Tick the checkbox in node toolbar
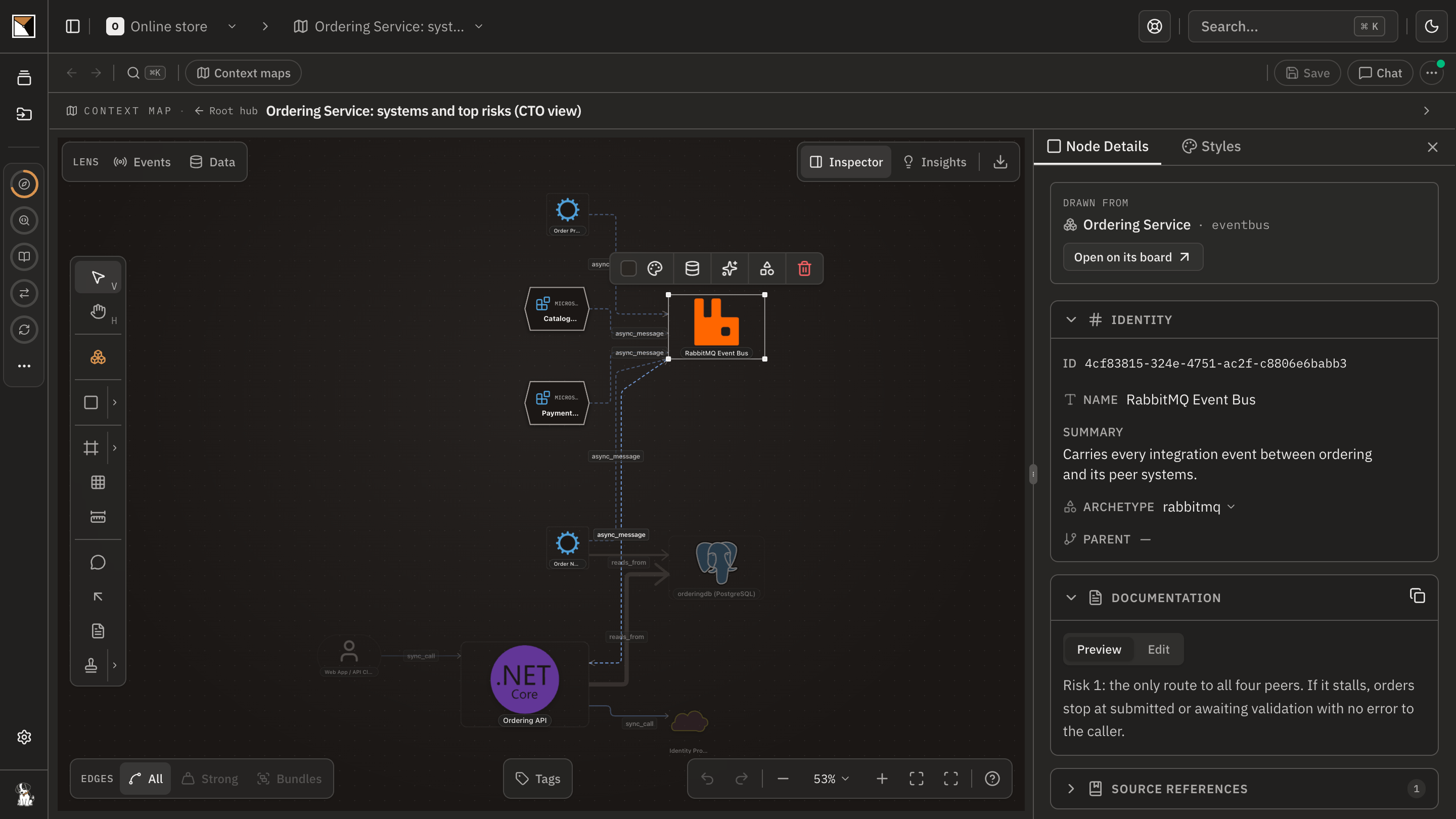The image size is (1456, 819). (x=628, y=268)
